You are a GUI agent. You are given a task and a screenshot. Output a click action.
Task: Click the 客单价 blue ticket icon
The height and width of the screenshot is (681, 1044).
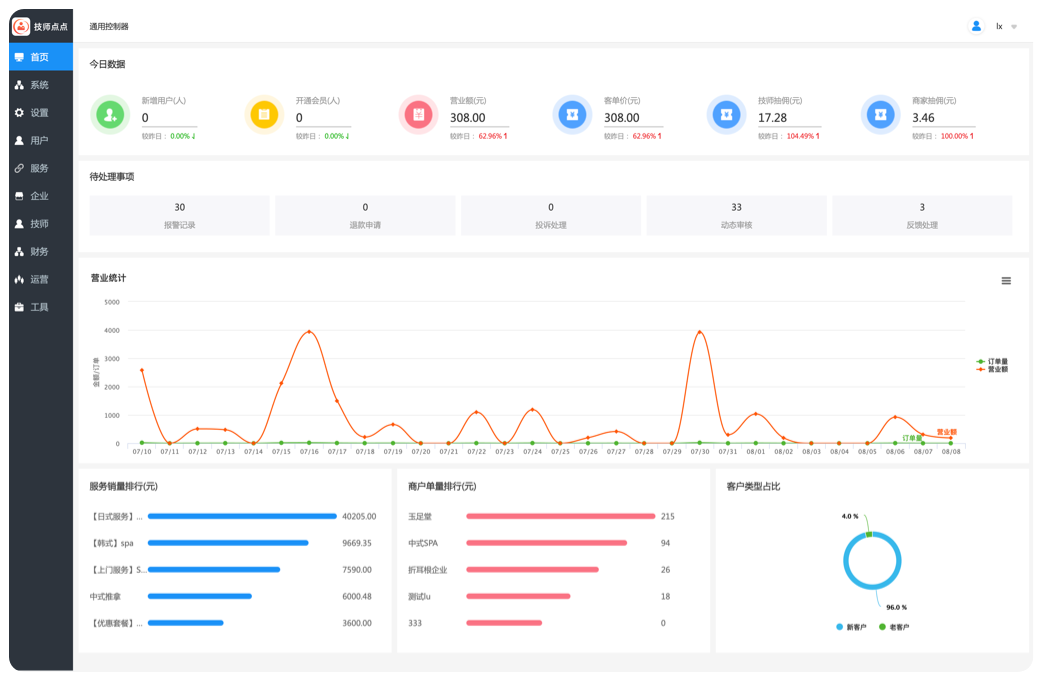pos(572,115)
